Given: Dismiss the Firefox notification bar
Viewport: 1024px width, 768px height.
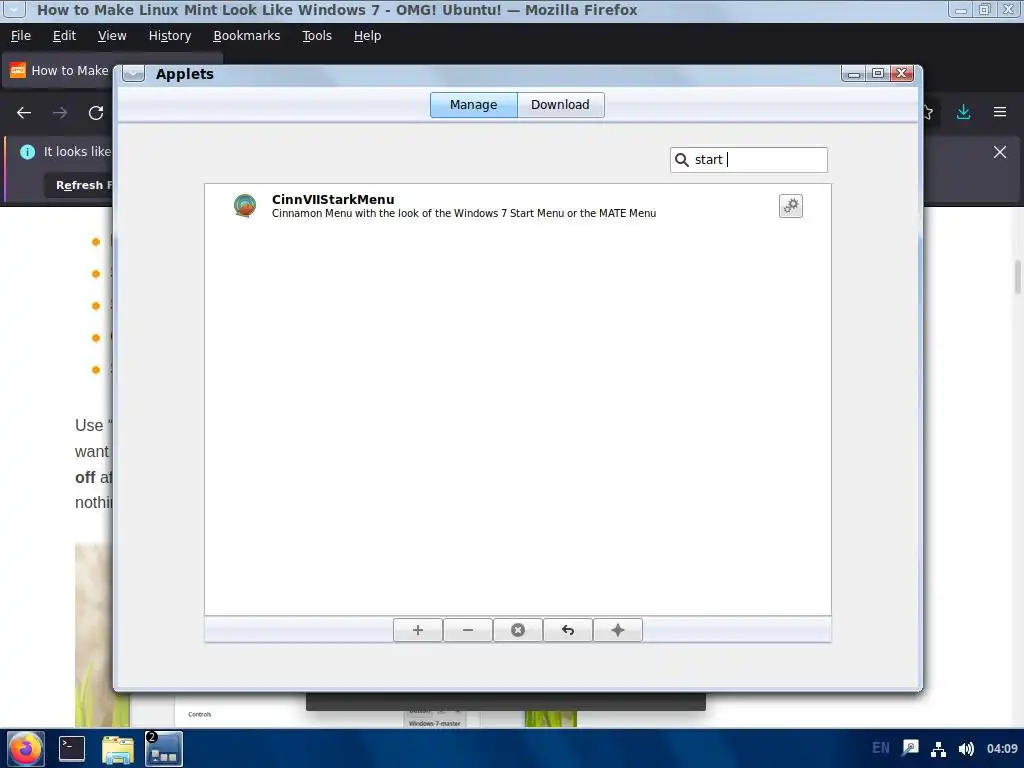Looking at the screenshot, I should pyautogui.click(x=1000, y=152).
